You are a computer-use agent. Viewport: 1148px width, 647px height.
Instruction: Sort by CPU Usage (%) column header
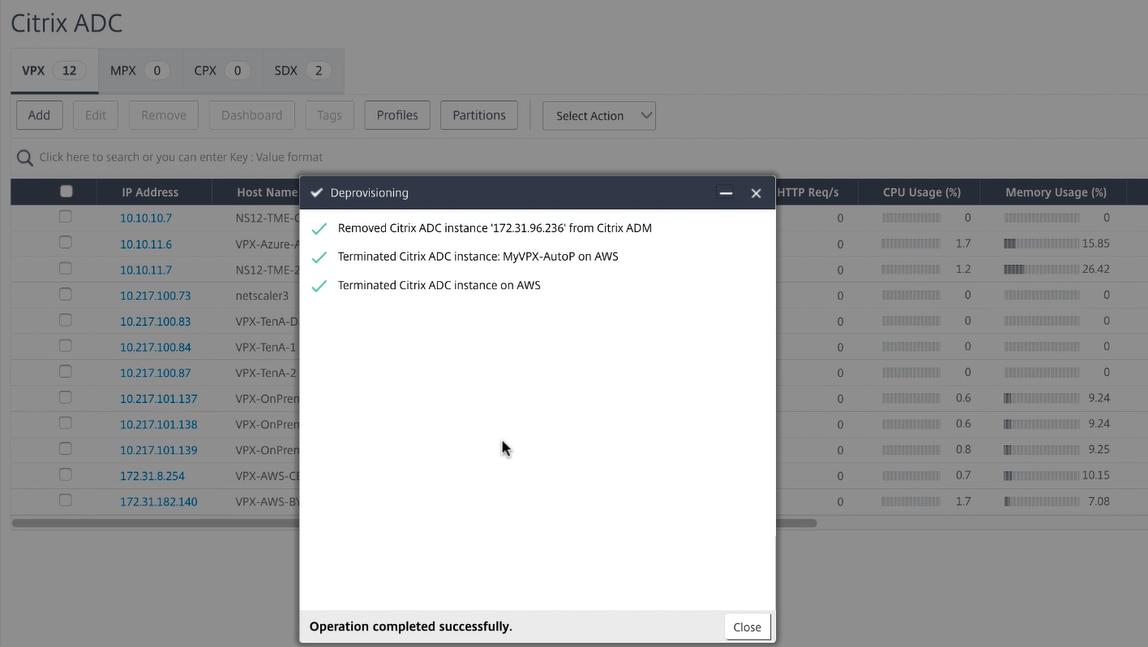click(x=922, y=192)
